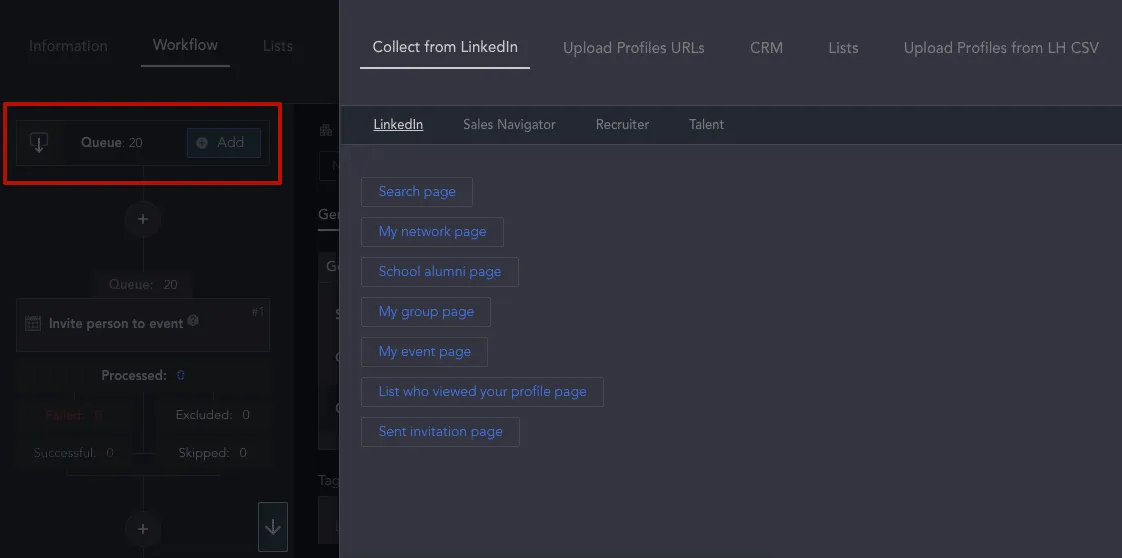Switch to the CRM tab
Image resolution: width=1122 pixels, height=558 pixels.
[766, 48]
